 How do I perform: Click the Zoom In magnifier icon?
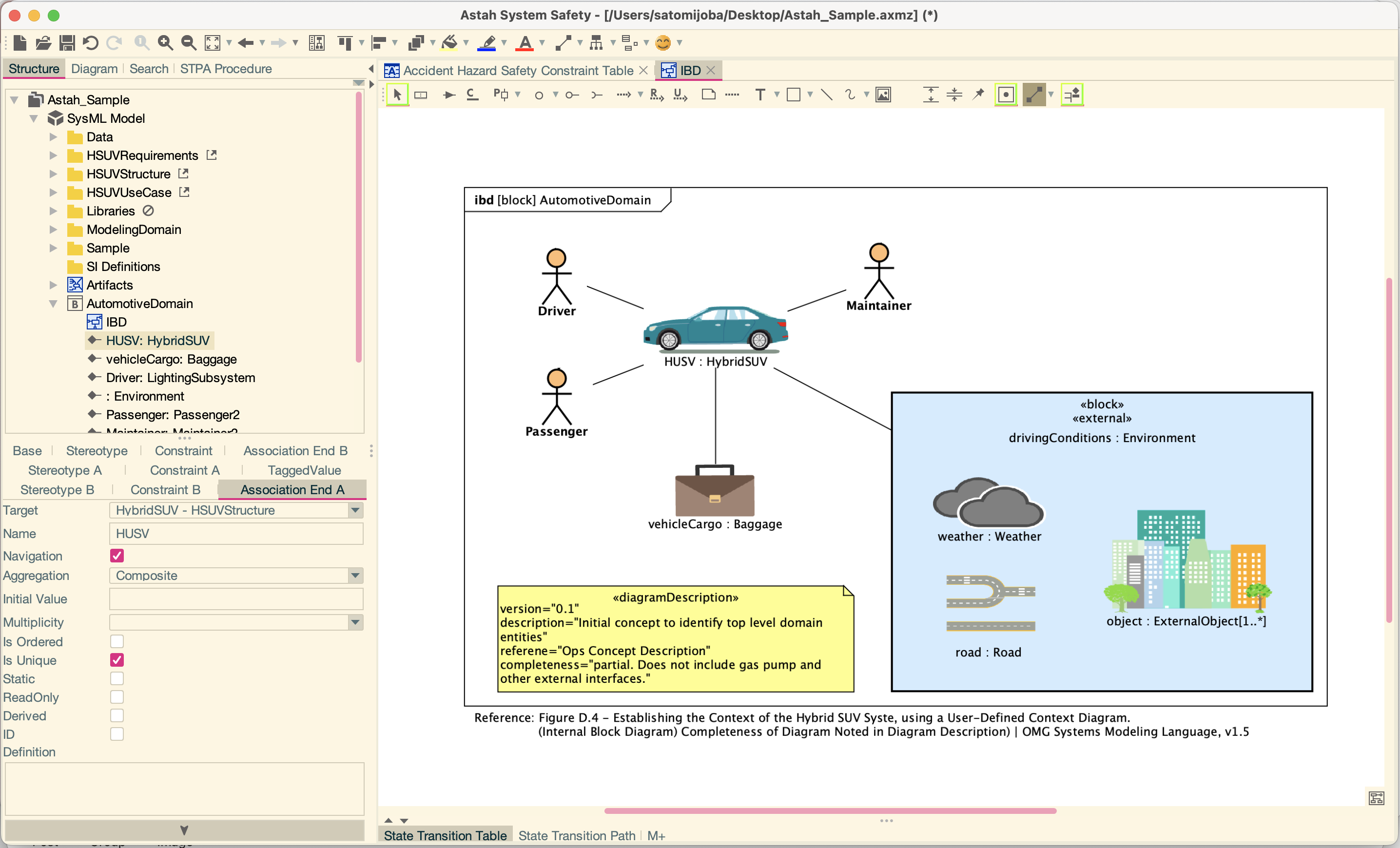165,42
